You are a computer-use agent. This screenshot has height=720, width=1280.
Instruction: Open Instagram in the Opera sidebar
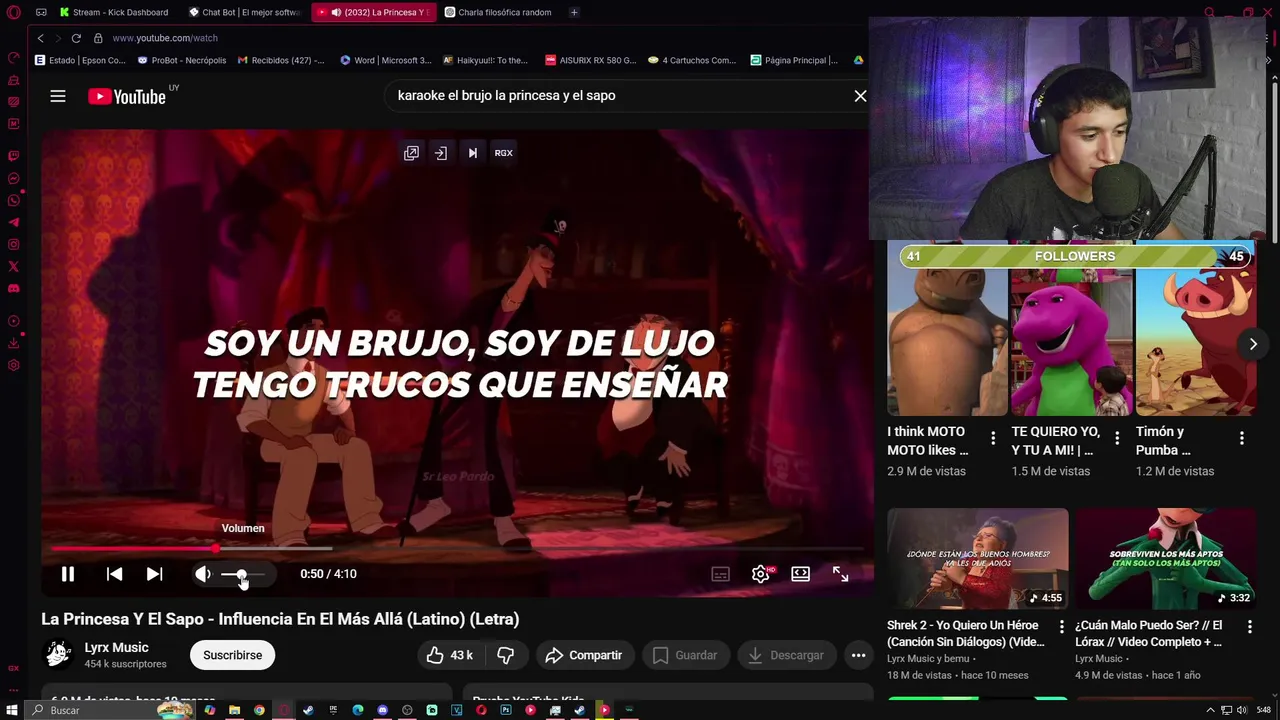[x=13, y=245]
